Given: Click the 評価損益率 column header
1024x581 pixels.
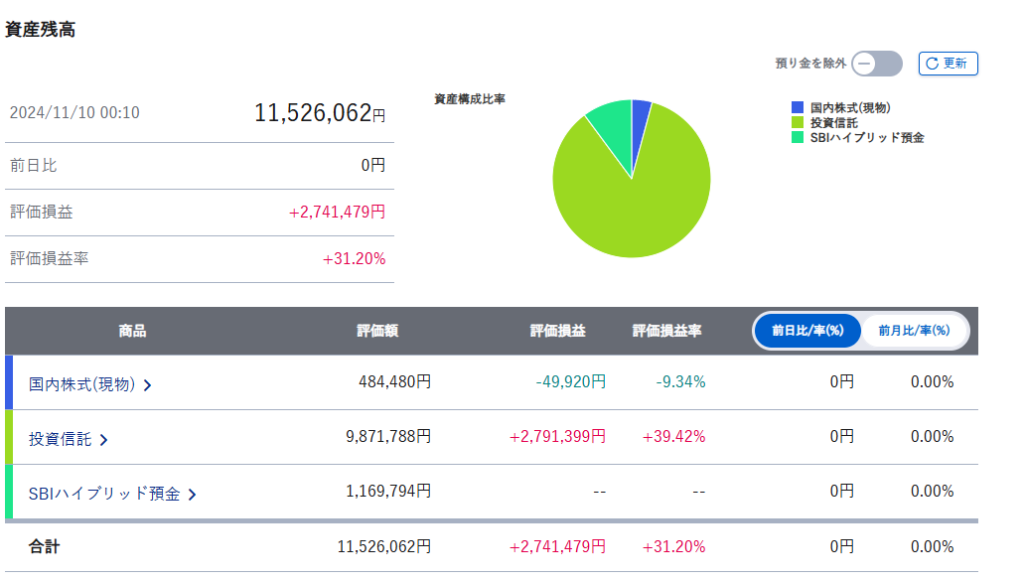Looking at the screenshot, I should [x=666, y=331].
